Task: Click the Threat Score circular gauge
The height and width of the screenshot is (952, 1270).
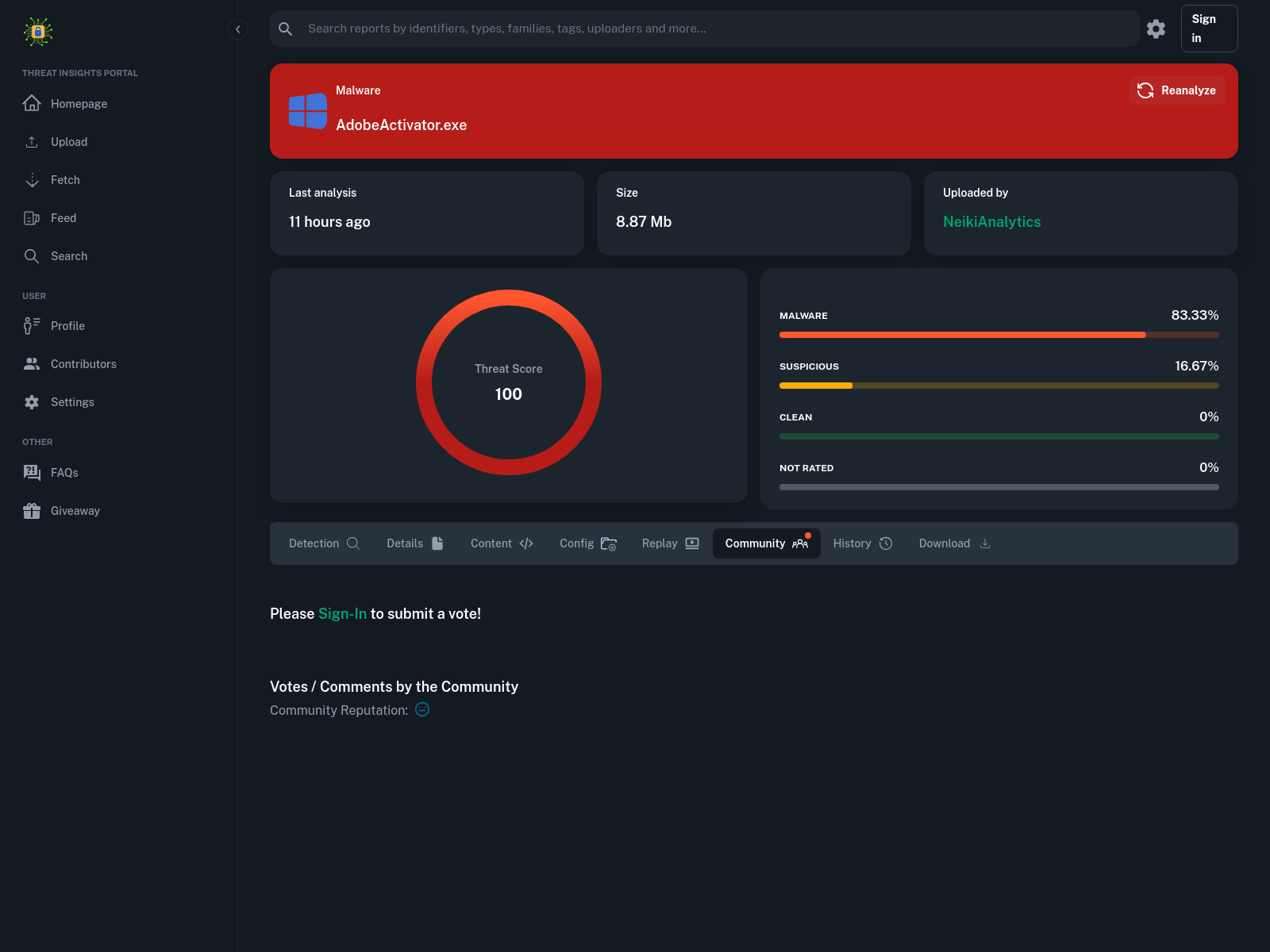Action: click(509, 382)
